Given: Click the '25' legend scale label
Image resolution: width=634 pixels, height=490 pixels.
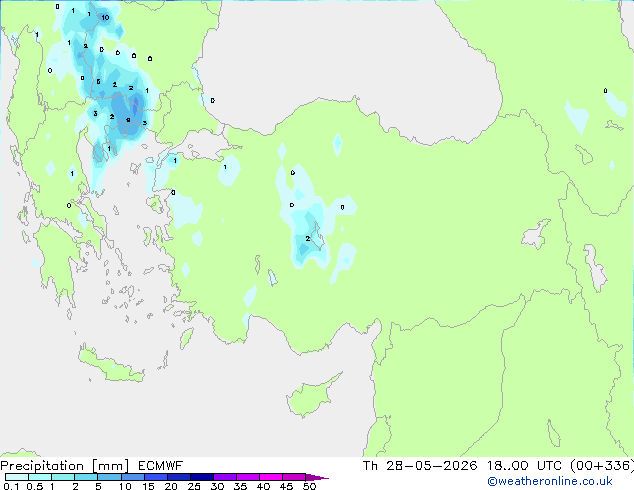Looking at the screenshot, I should pyautogui.click(x=194, y=486).
